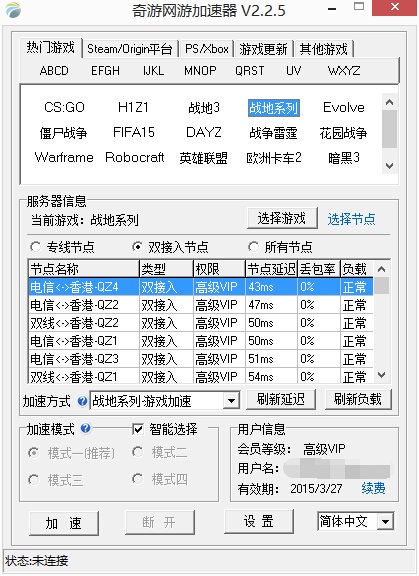This screenshot has height=576, width=419.
Task: Click the 刷新延迟 button
Action: tap(281, 399)
